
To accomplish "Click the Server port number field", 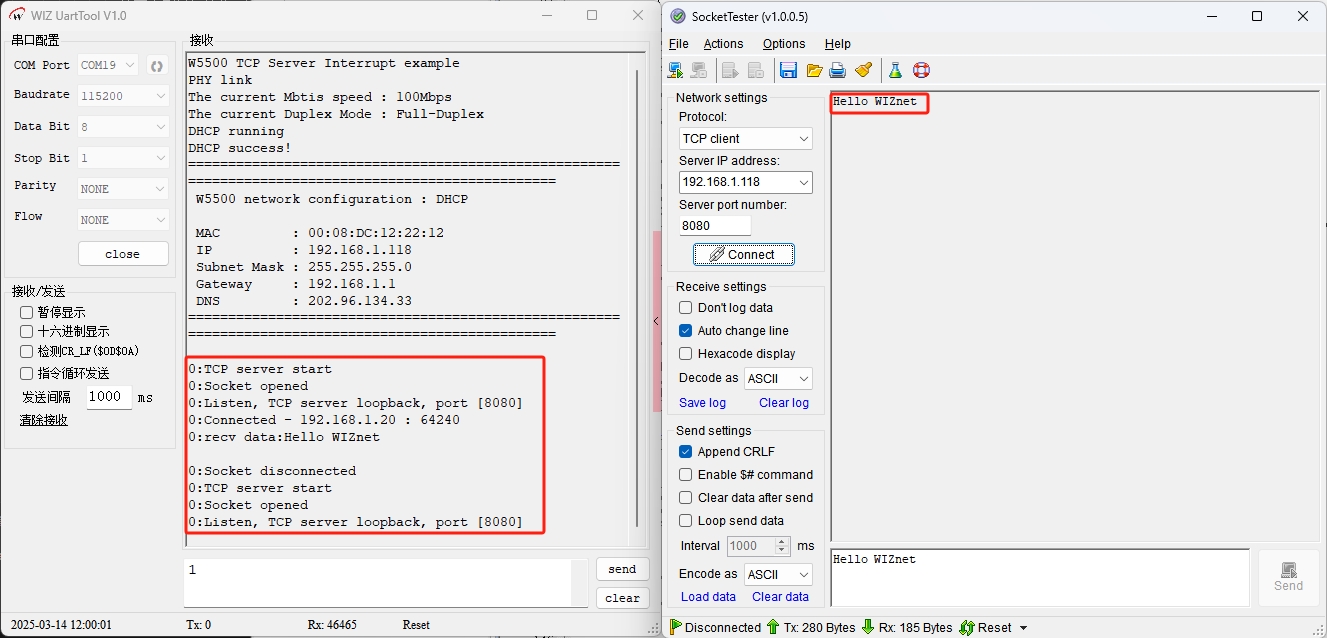I will (714, 226).
